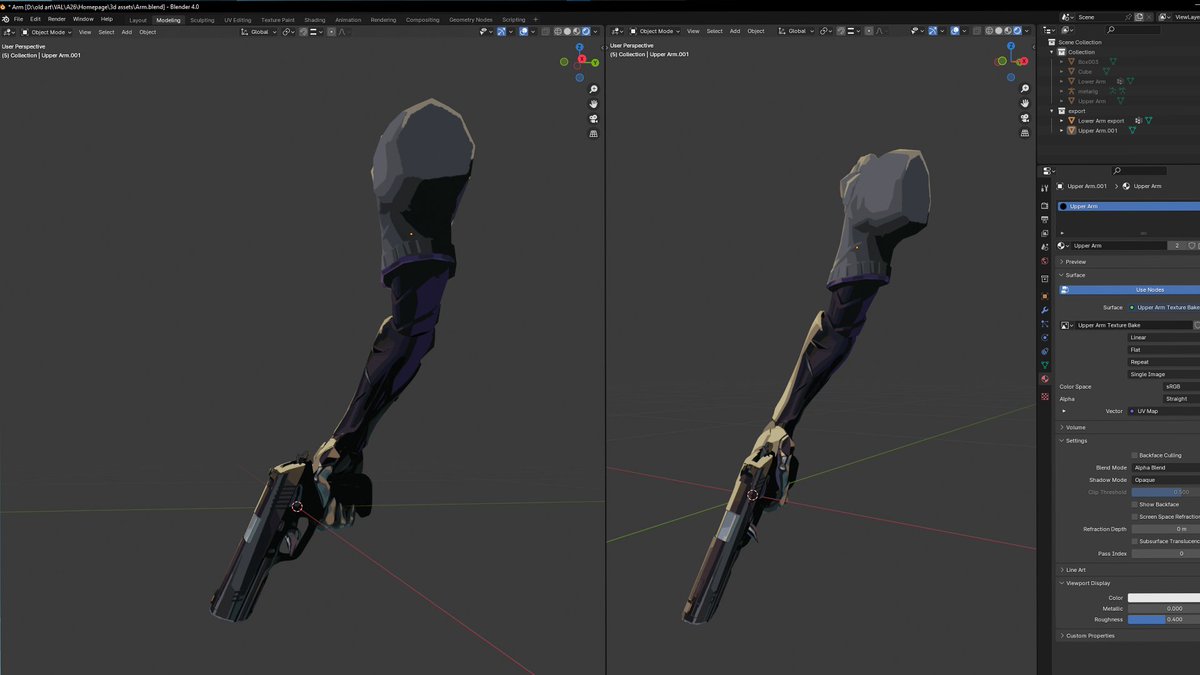Toggle snapping magnet in left viewport header
The height and width of the screenshot is (675, 1200).
(304, 31)
